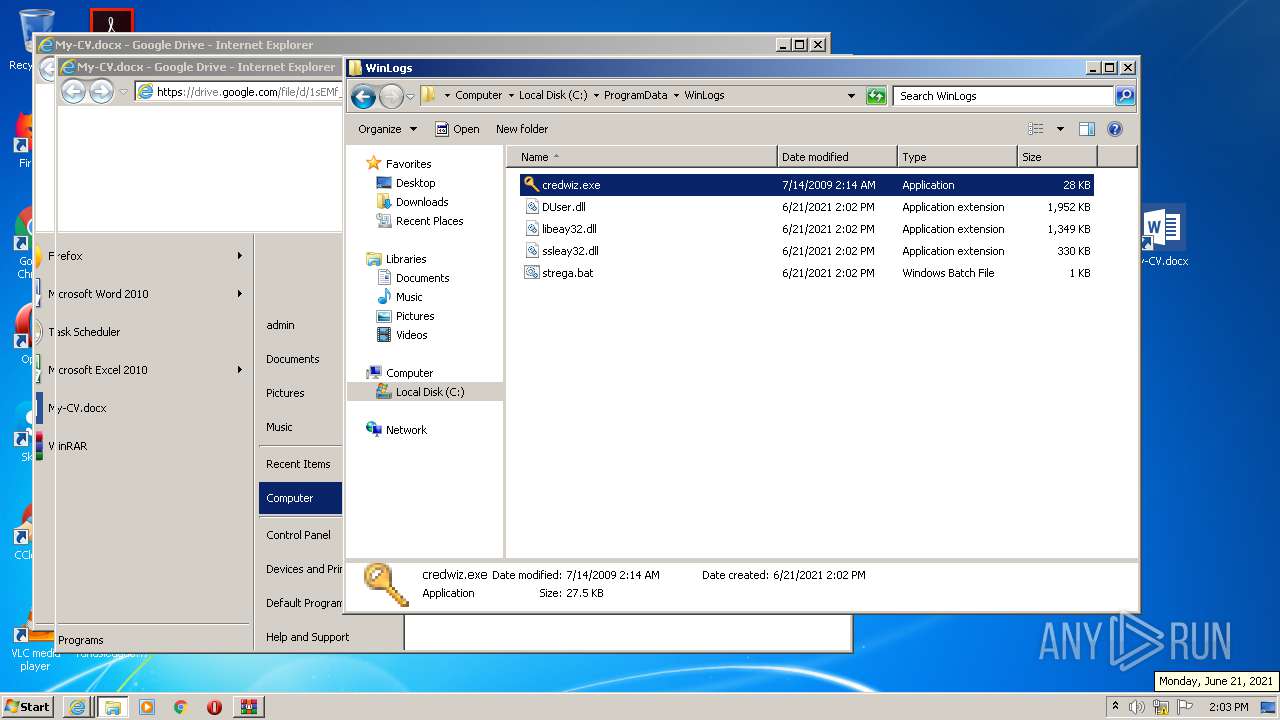
Task: Click the Action Center flag tray icon
Action: coord(1183,707)
